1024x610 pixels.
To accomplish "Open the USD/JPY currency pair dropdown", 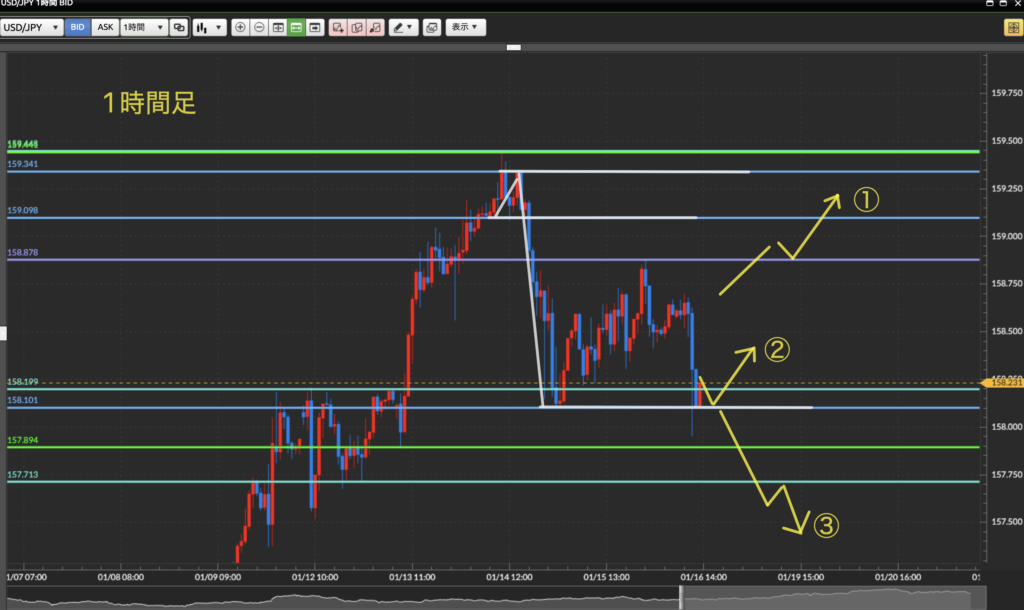I will tap(32, 28).
